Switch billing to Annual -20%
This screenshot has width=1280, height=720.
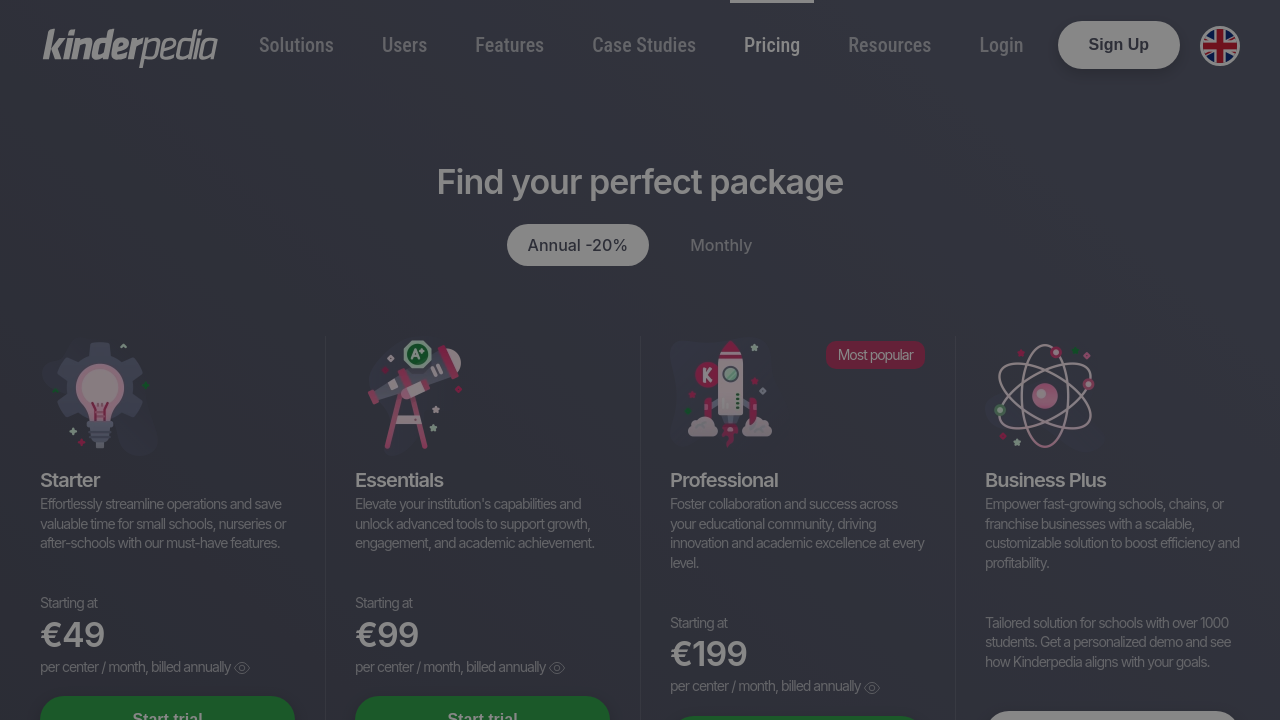577,245
